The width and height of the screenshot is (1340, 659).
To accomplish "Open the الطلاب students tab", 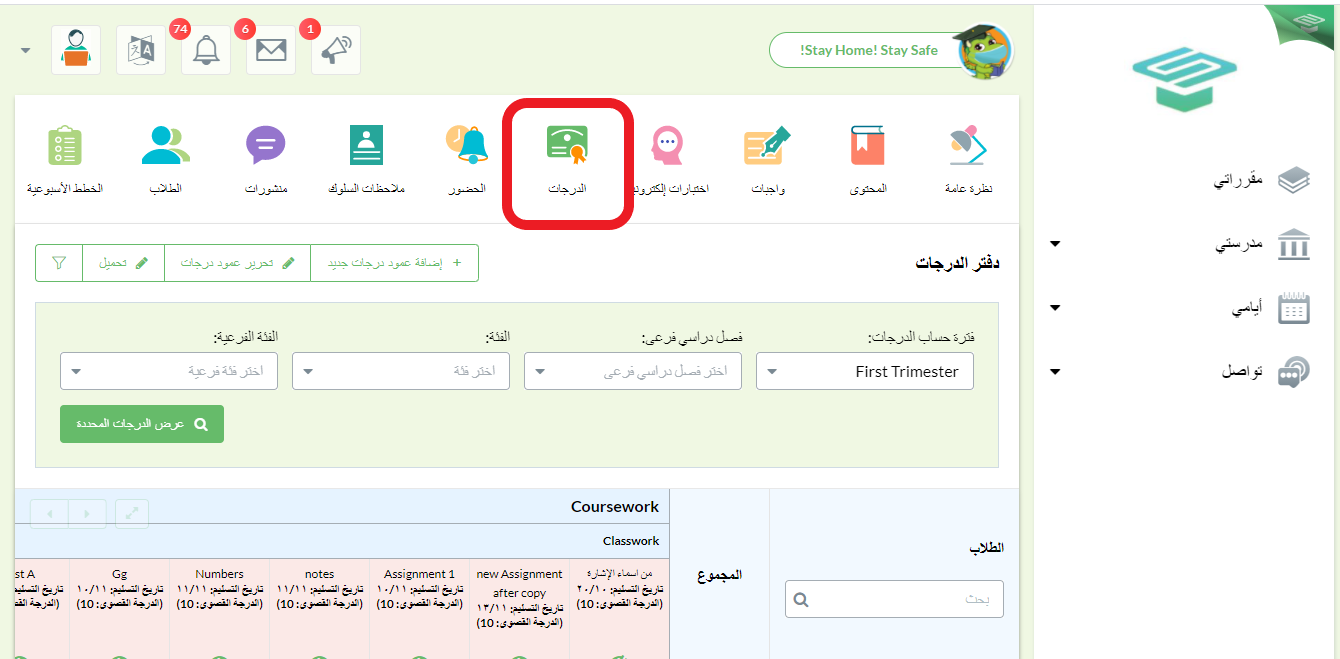I will 166,160.
